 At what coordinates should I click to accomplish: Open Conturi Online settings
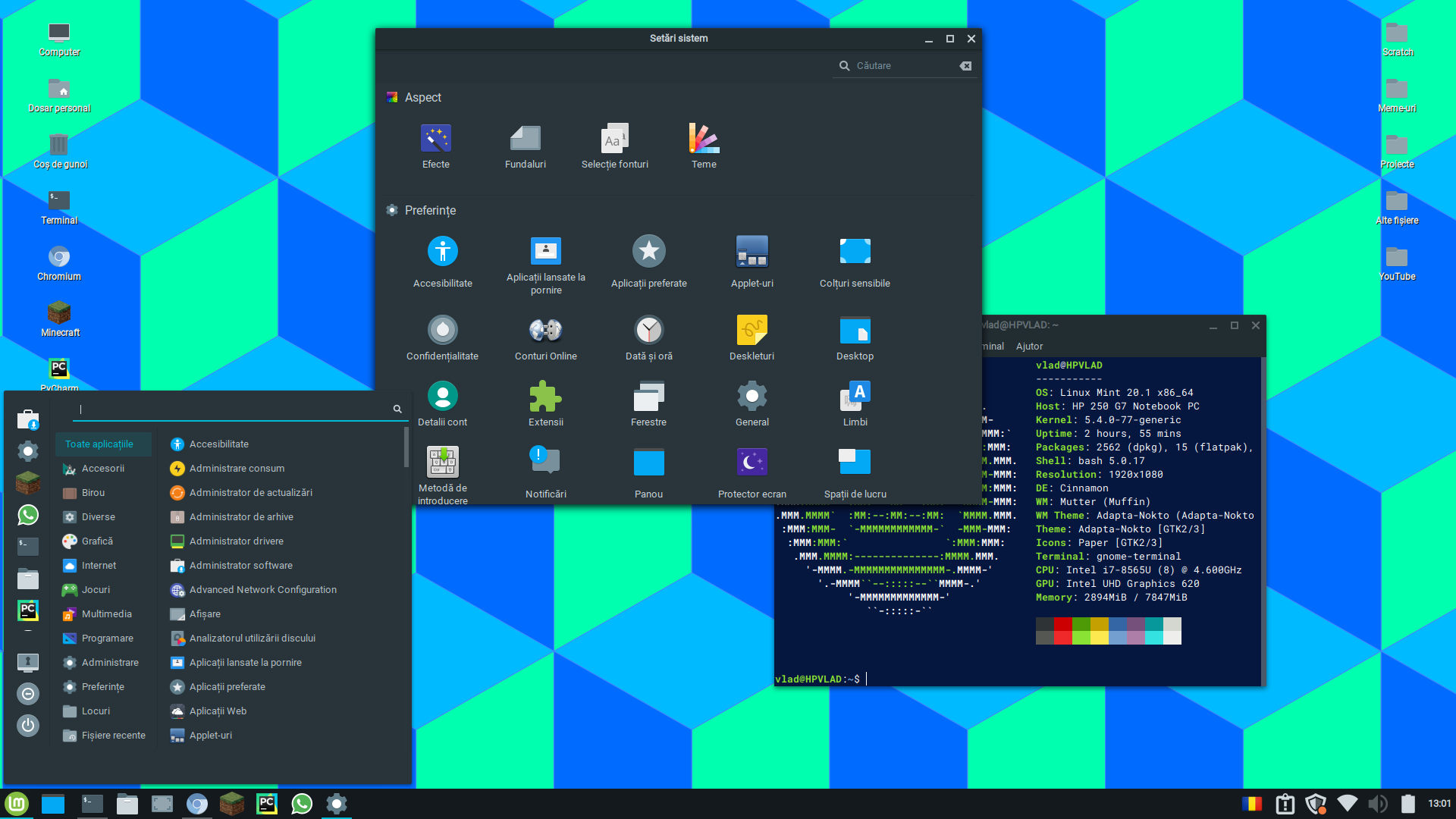[545, 331]
